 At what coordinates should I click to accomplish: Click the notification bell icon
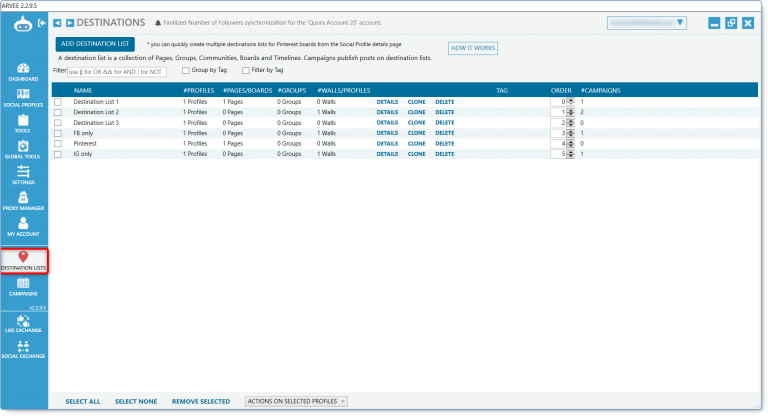(x=158, y=22)
